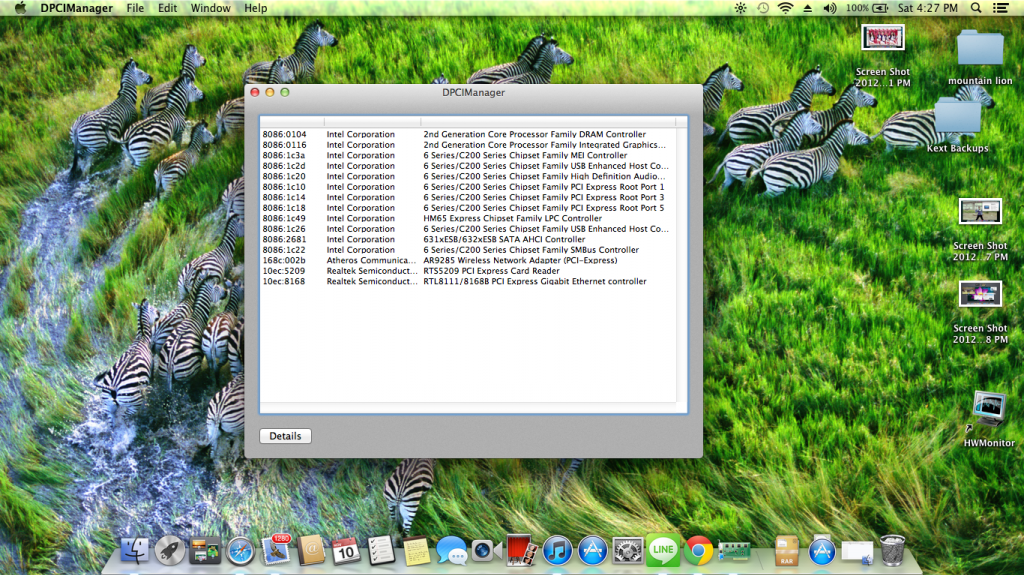The image size is (1024, 575).
Task: Open Trash in the dock
Action: pyautogui.click(x=892, y=550)
